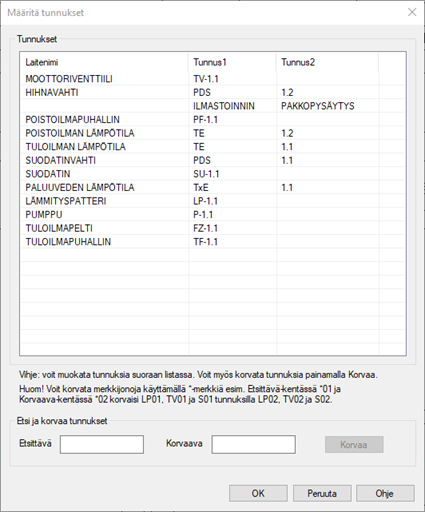Open help via Ohje button
The width and height of the screenshot is (425, 512).
(385, 493)
